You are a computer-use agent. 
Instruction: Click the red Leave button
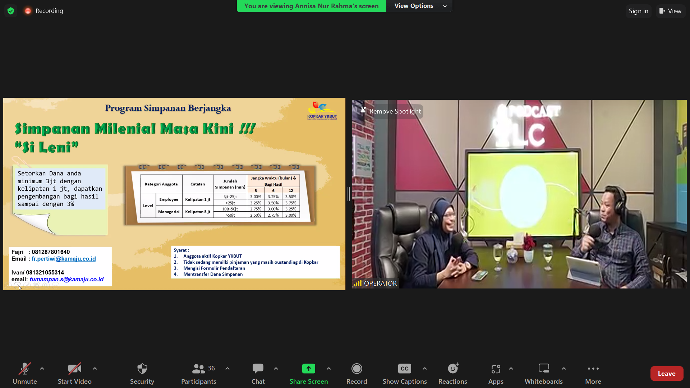pyautogui.click(x=666, y=373)
